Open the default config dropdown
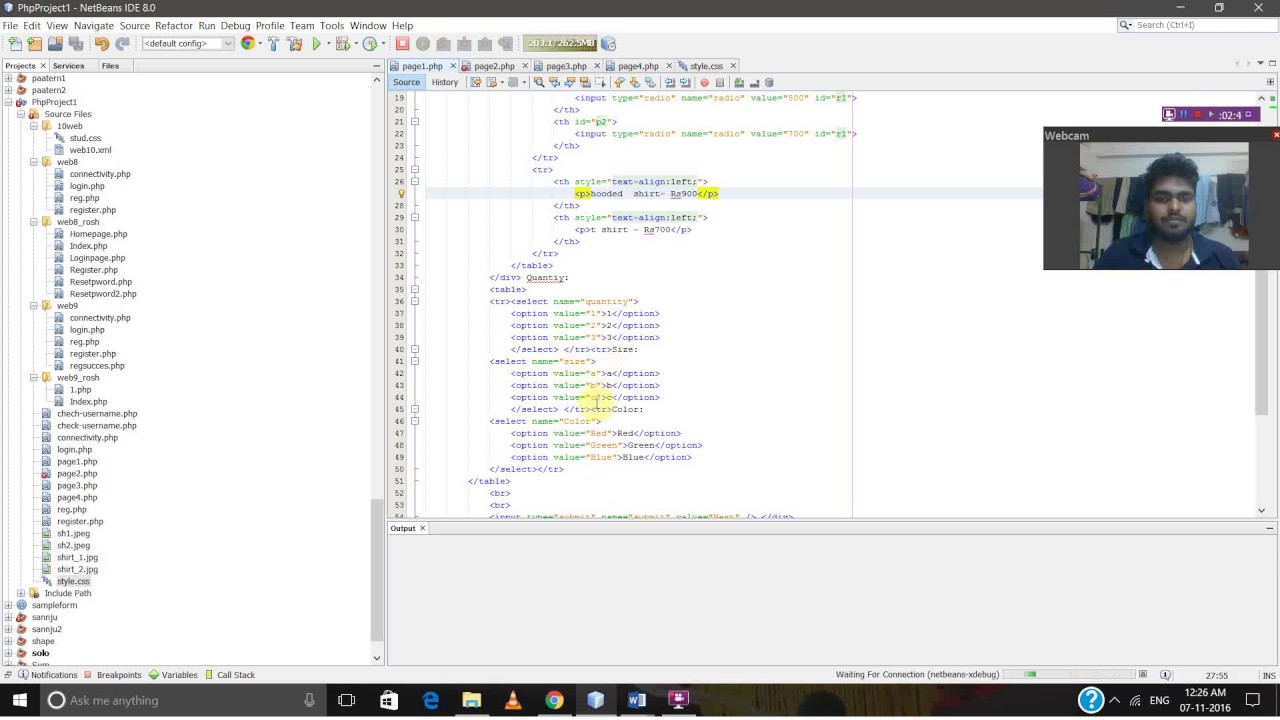 click(x=187, y=44)
